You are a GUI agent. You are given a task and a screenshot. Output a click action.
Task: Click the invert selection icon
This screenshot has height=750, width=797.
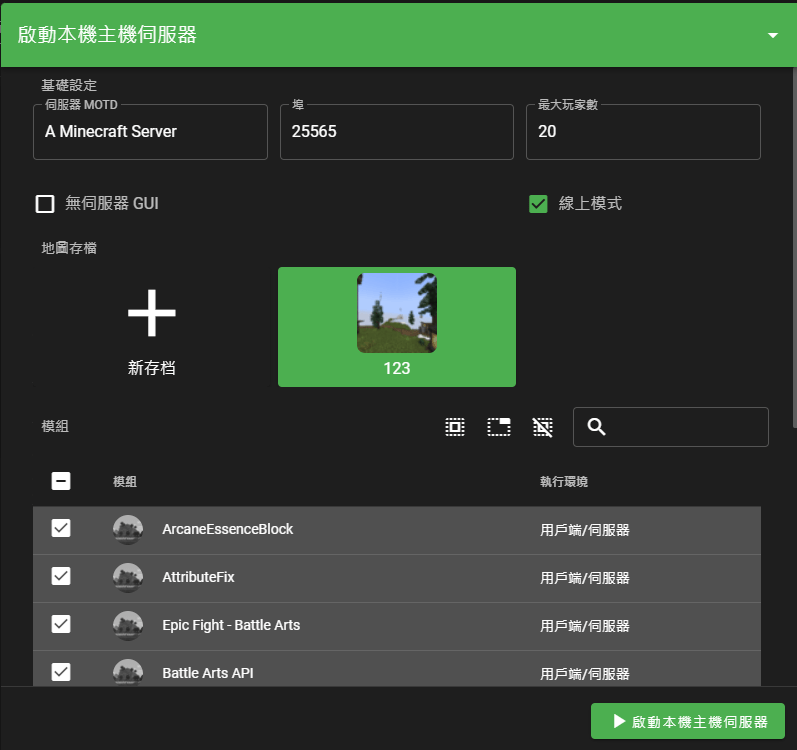point(499,427)
